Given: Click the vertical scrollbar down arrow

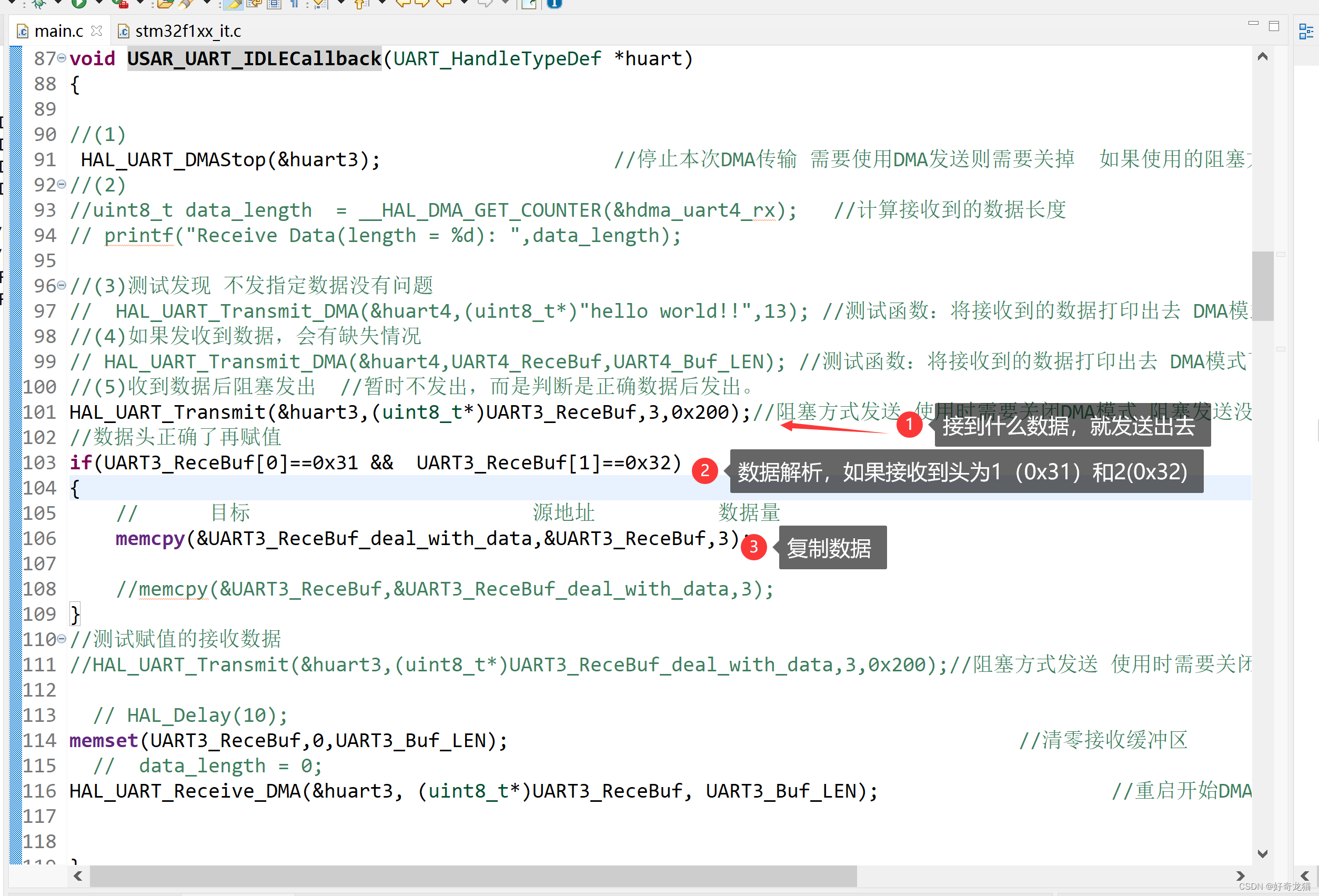Looking at the screenshot, I should click(x=1263, y=853).
